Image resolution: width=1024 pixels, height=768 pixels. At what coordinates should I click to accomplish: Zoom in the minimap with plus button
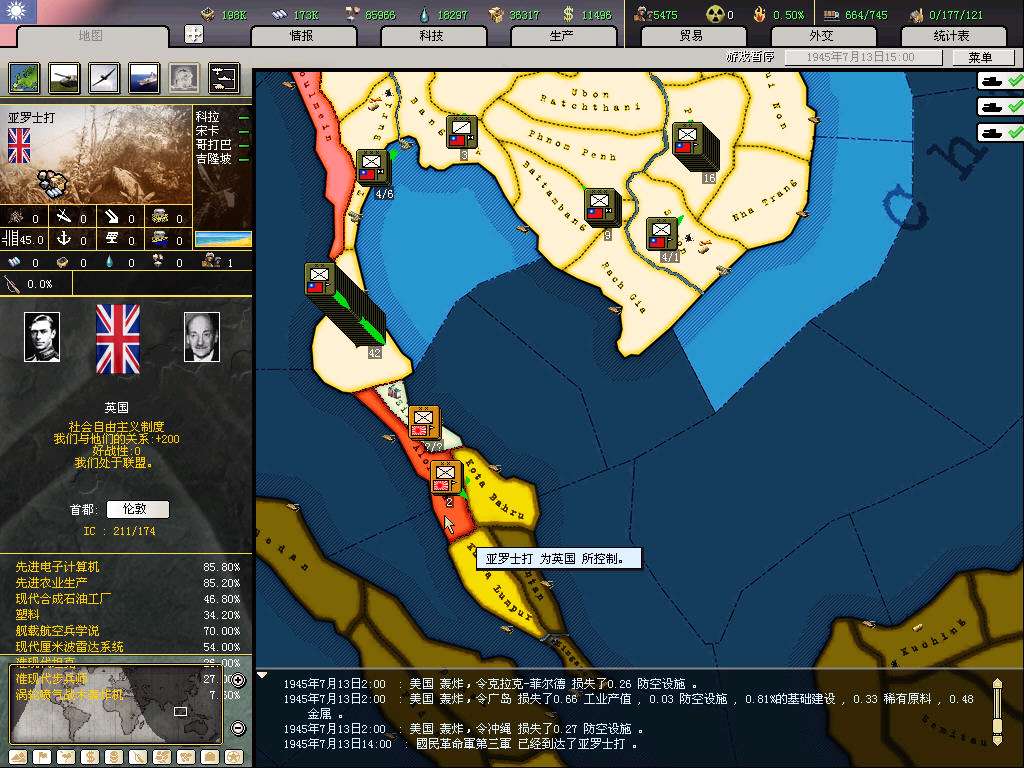pyautogui.click(x=238, y=681)
